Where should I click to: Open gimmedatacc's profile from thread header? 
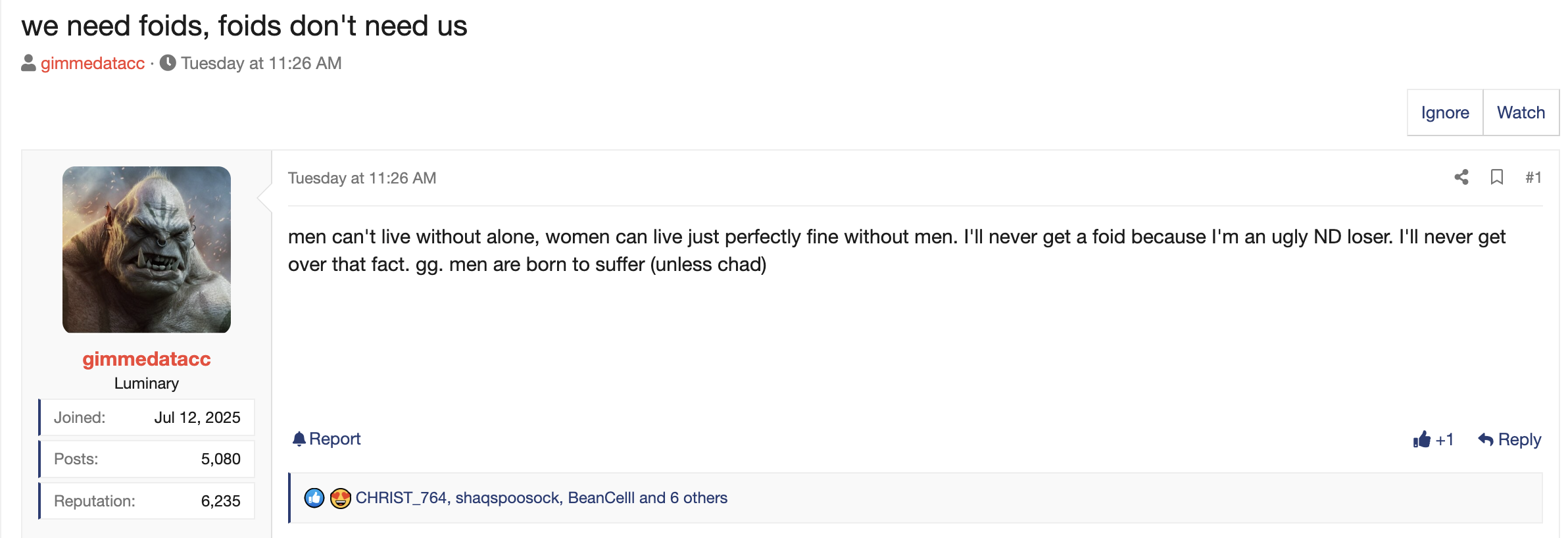(93, 63)
